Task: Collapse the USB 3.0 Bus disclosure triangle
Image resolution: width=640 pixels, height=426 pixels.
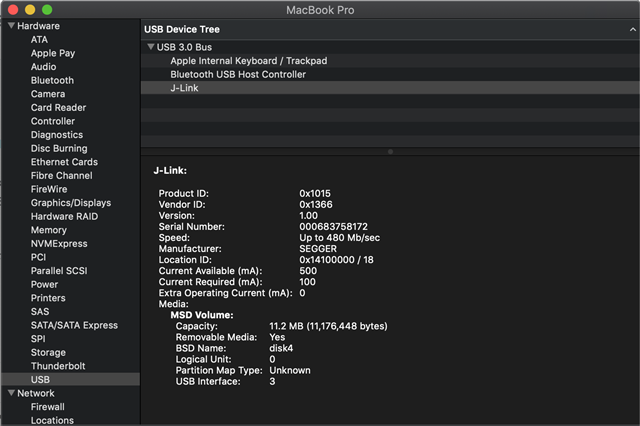Action: (x=151, y=47)
